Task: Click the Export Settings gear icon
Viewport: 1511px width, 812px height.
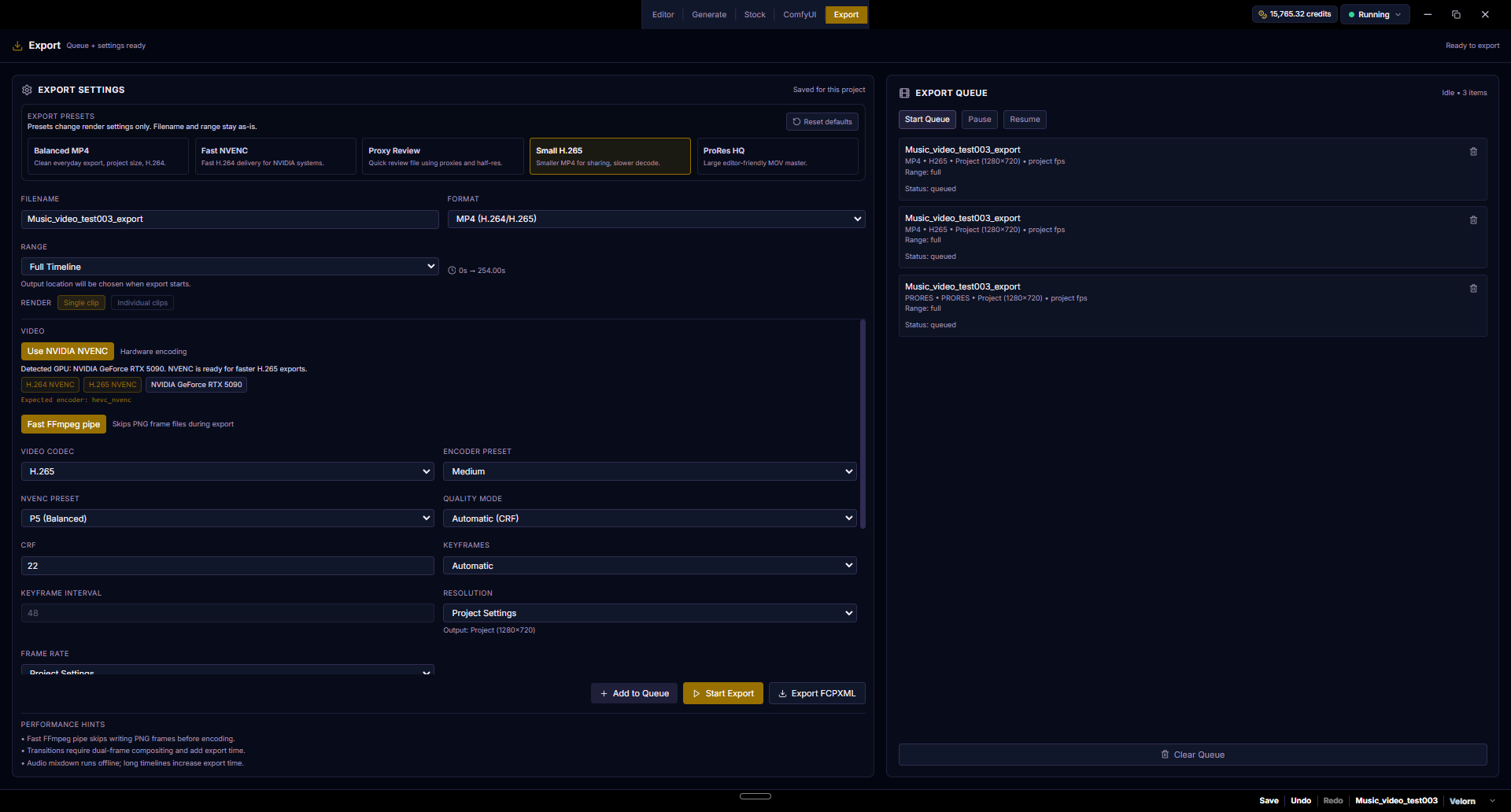Action: [27, 90]
